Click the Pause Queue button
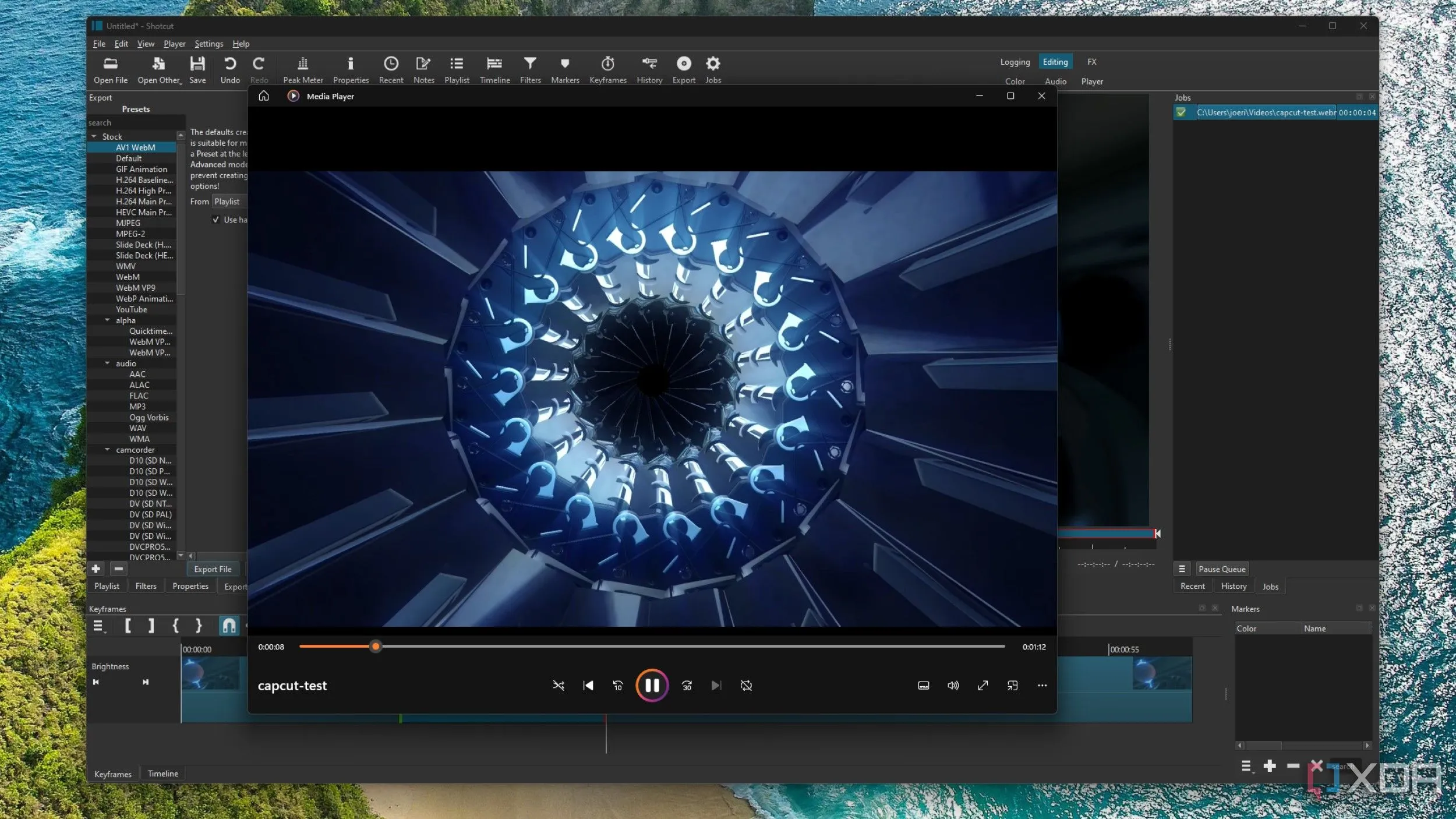The height and width of the screenshot is (819, 1456). pos(1222,569)
